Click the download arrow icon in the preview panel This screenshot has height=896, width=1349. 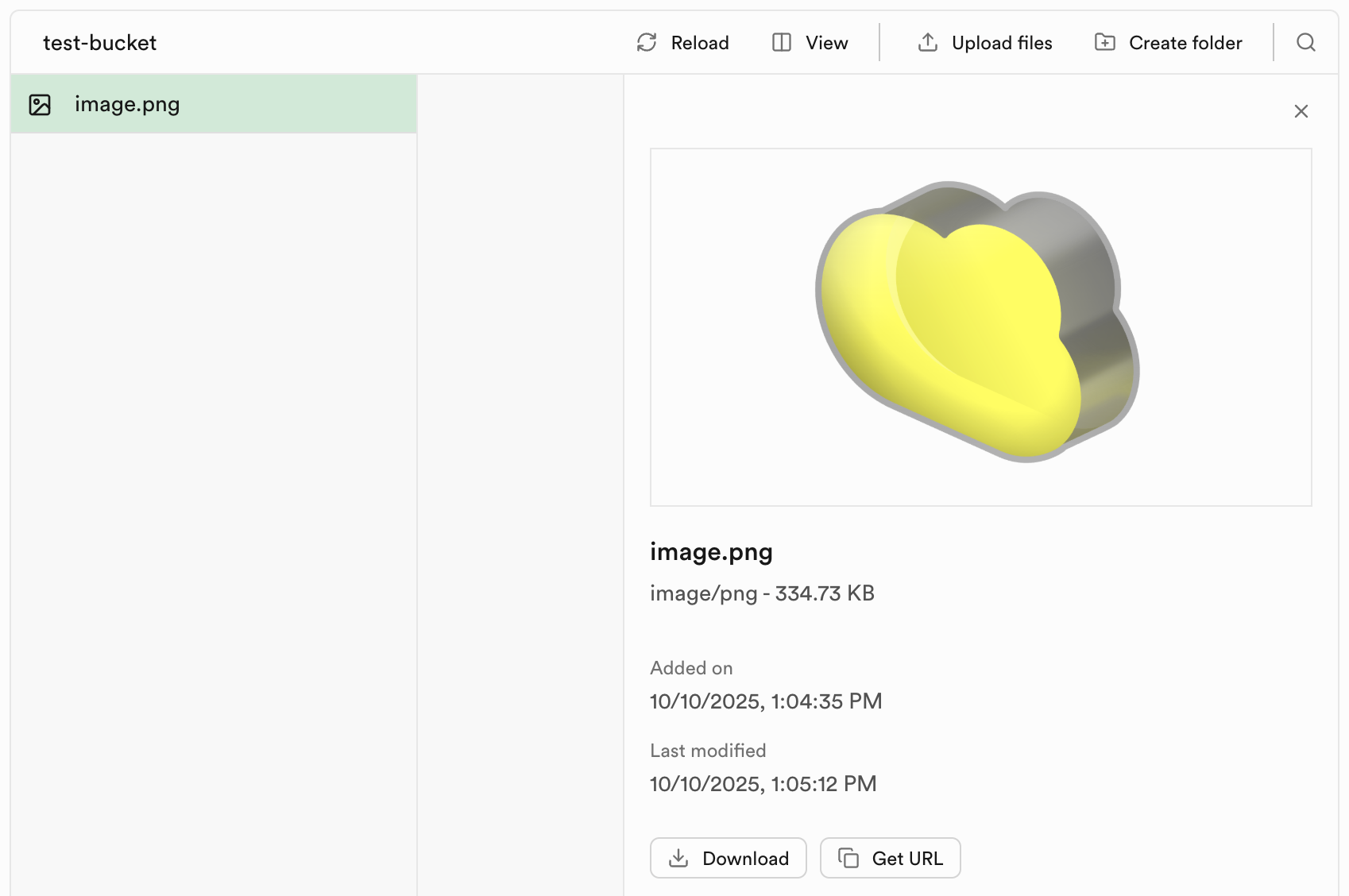[x=678, y=858]
